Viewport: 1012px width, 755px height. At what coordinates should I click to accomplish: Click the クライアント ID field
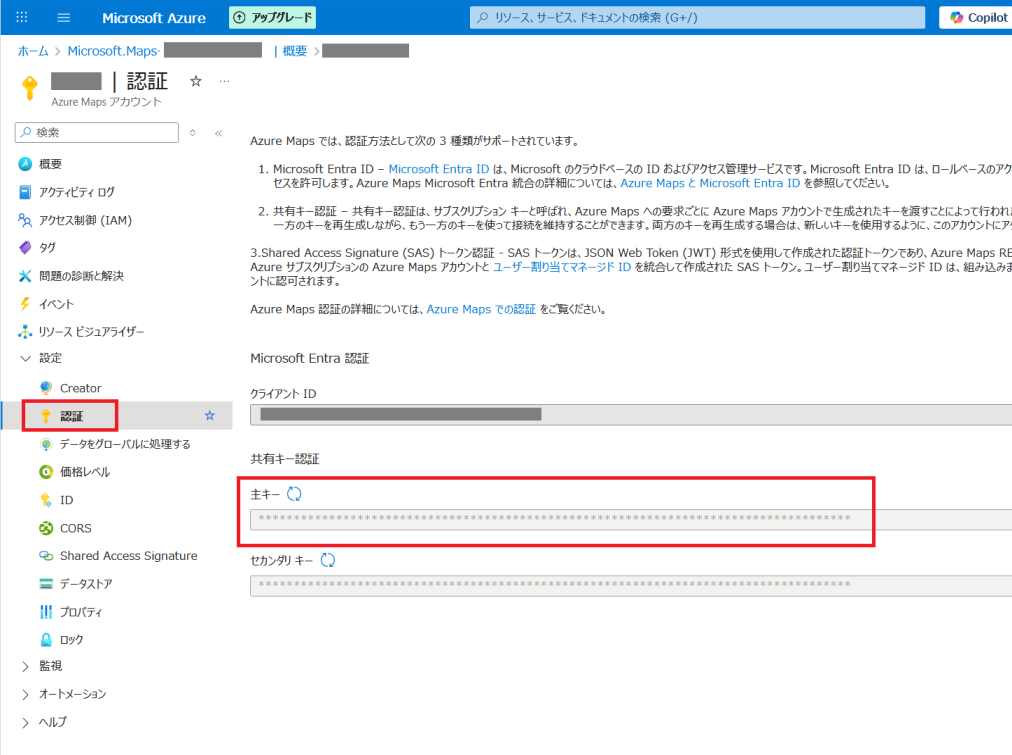pyautogui.click(x=631, y=415)
